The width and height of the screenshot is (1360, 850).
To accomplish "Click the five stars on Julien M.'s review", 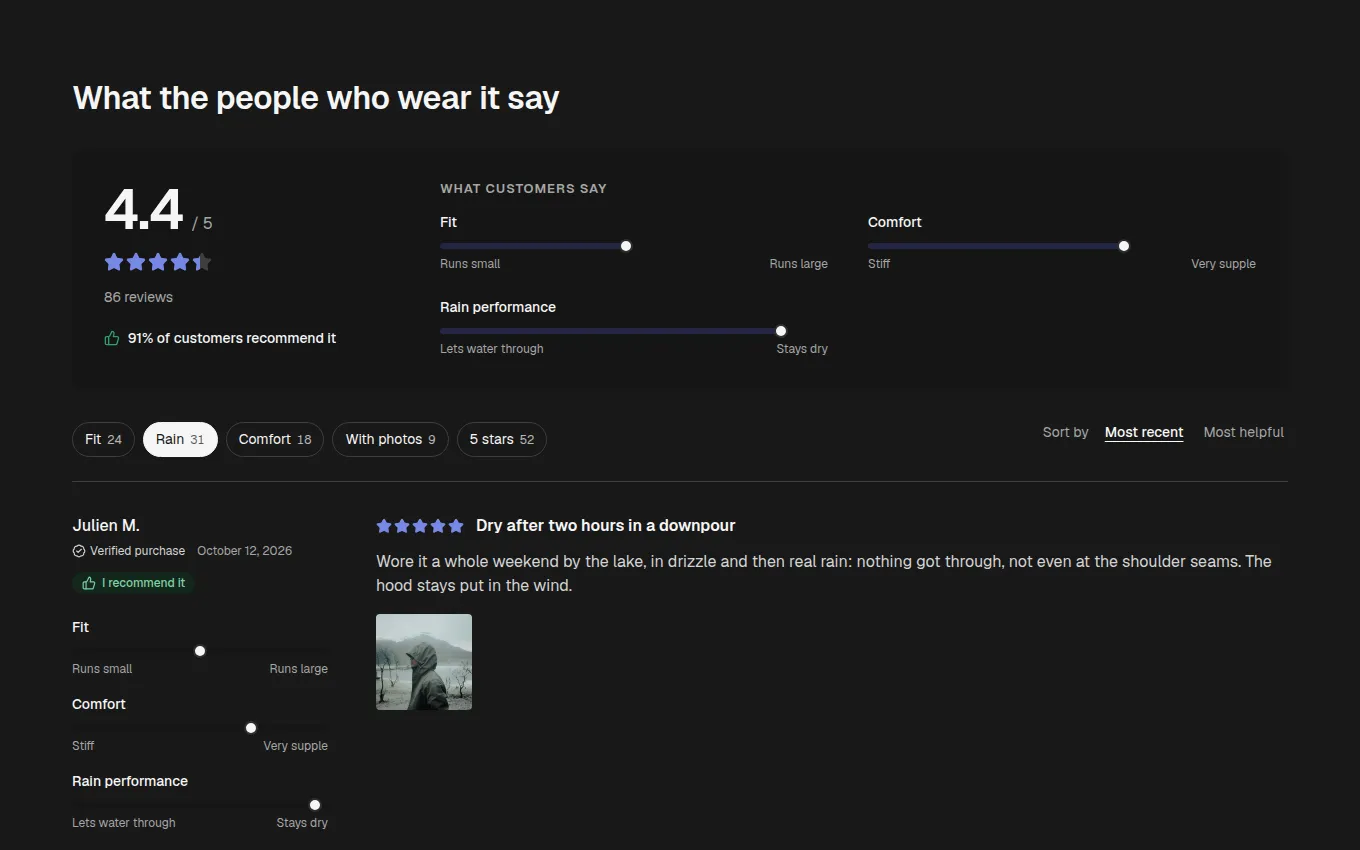I will point(420,526).
